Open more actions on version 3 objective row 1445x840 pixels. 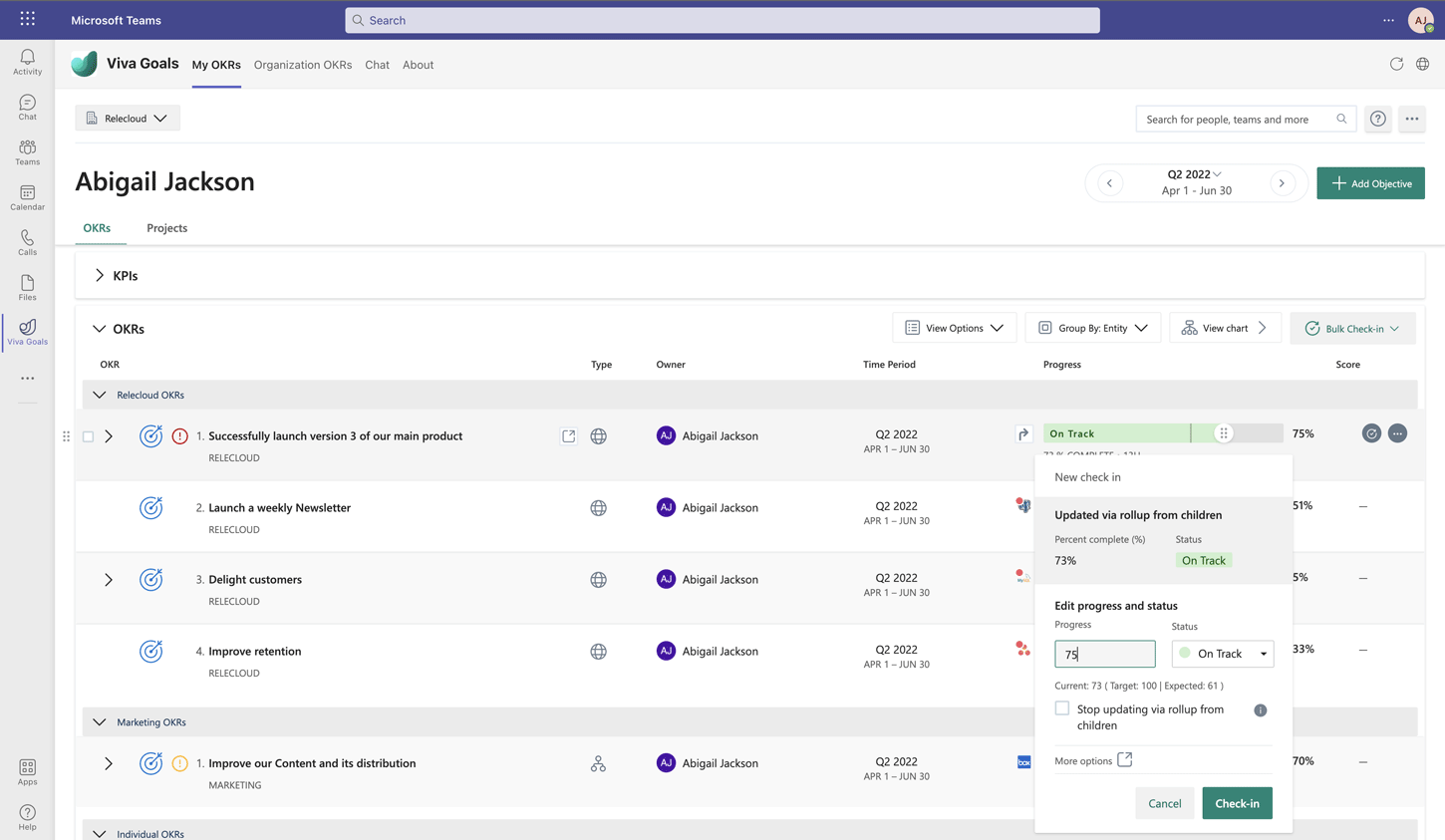tap(1397, 433)
